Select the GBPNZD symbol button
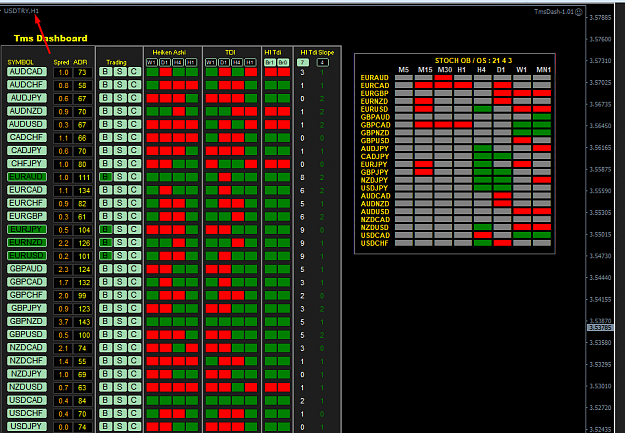Image resolution: width=625 pixels, height=433 pixels. click(27, 322)
